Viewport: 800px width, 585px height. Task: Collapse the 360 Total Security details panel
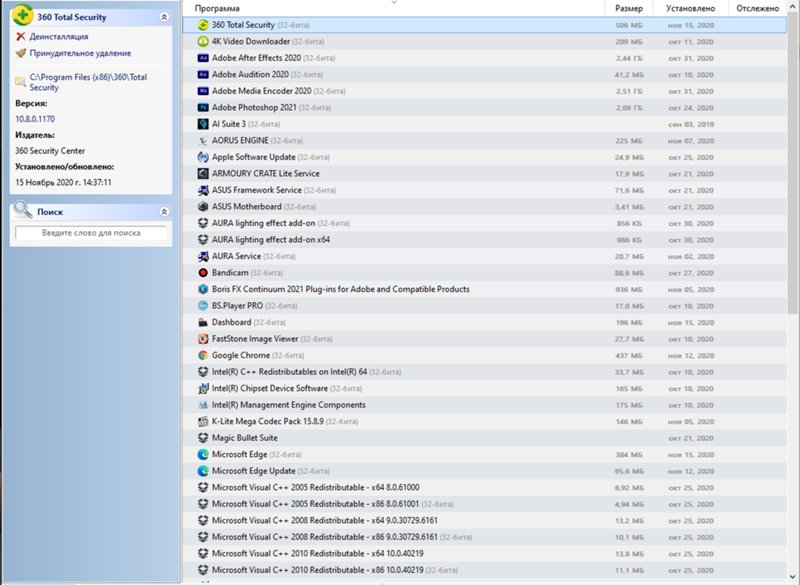tap(164, 17)
